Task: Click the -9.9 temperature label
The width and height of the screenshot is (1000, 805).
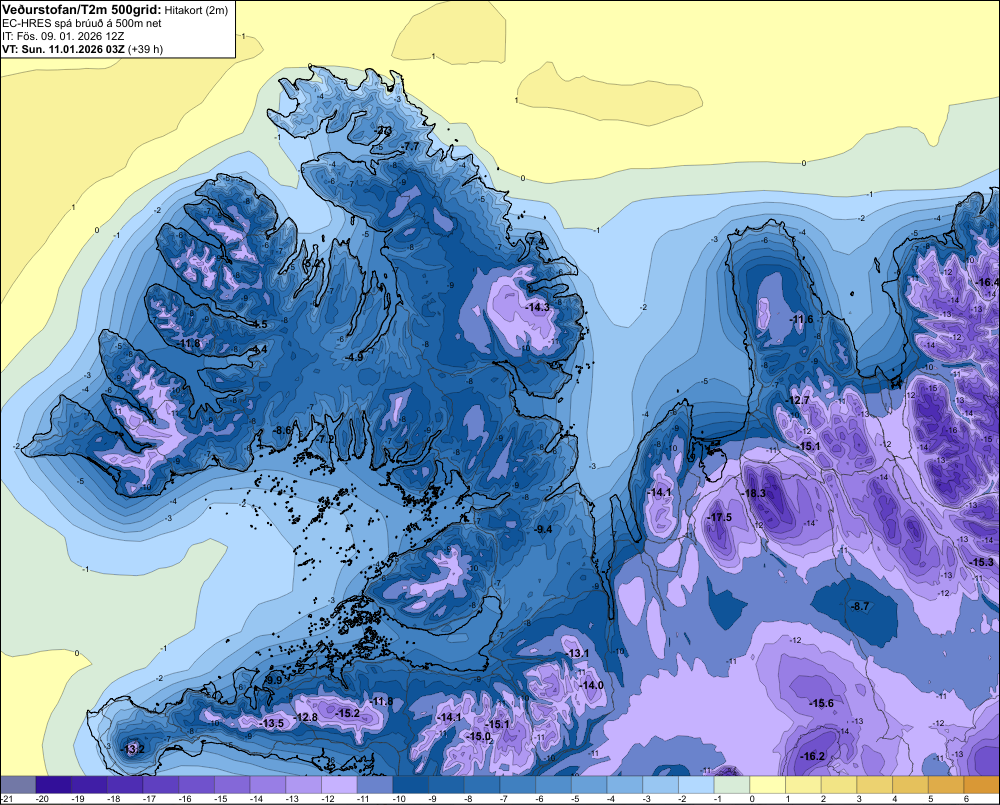Action: pyautogui.click(x=273, y=681)
